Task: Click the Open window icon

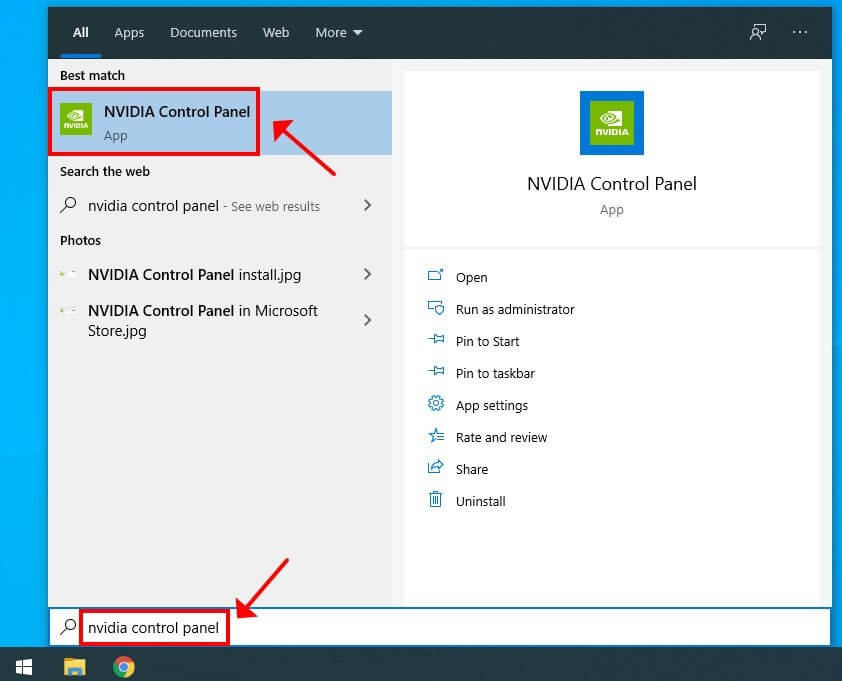Action: click(x=435, y=275)
